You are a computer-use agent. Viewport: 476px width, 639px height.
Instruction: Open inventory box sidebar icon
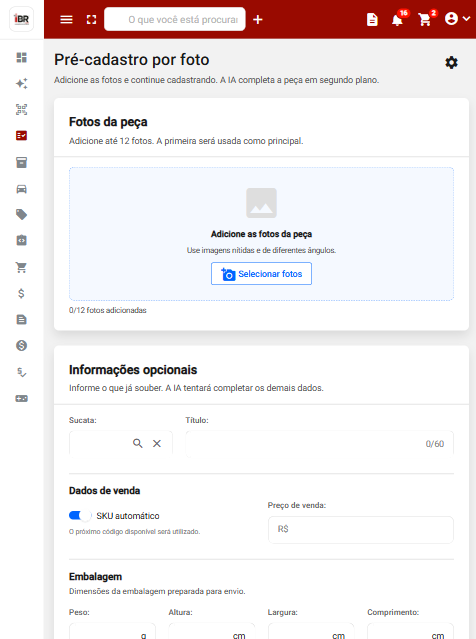tap(22, 162)
